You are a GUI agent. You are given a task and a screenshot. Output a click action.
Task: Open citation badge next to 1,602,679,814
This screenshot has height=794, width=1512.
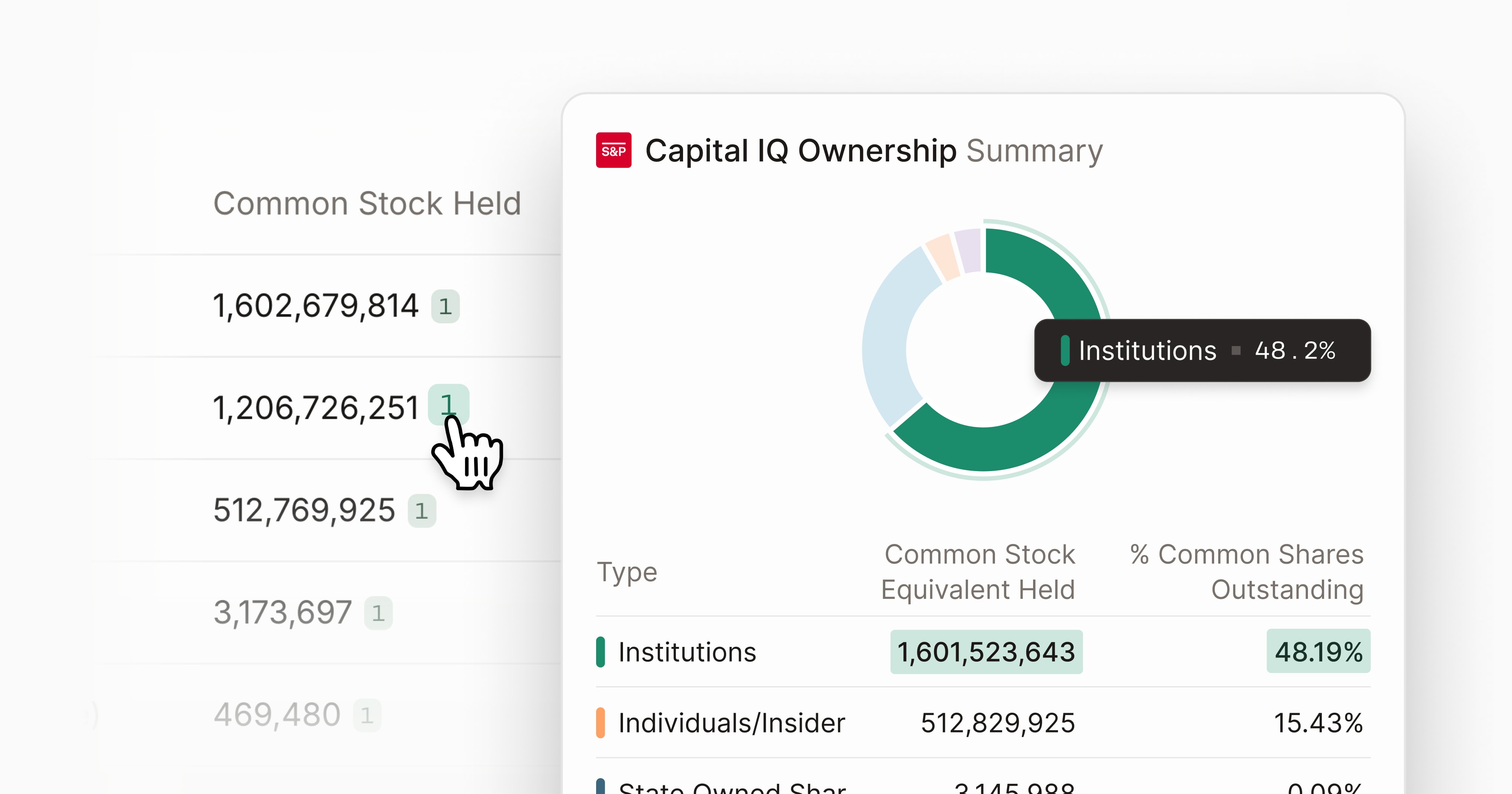445,306
